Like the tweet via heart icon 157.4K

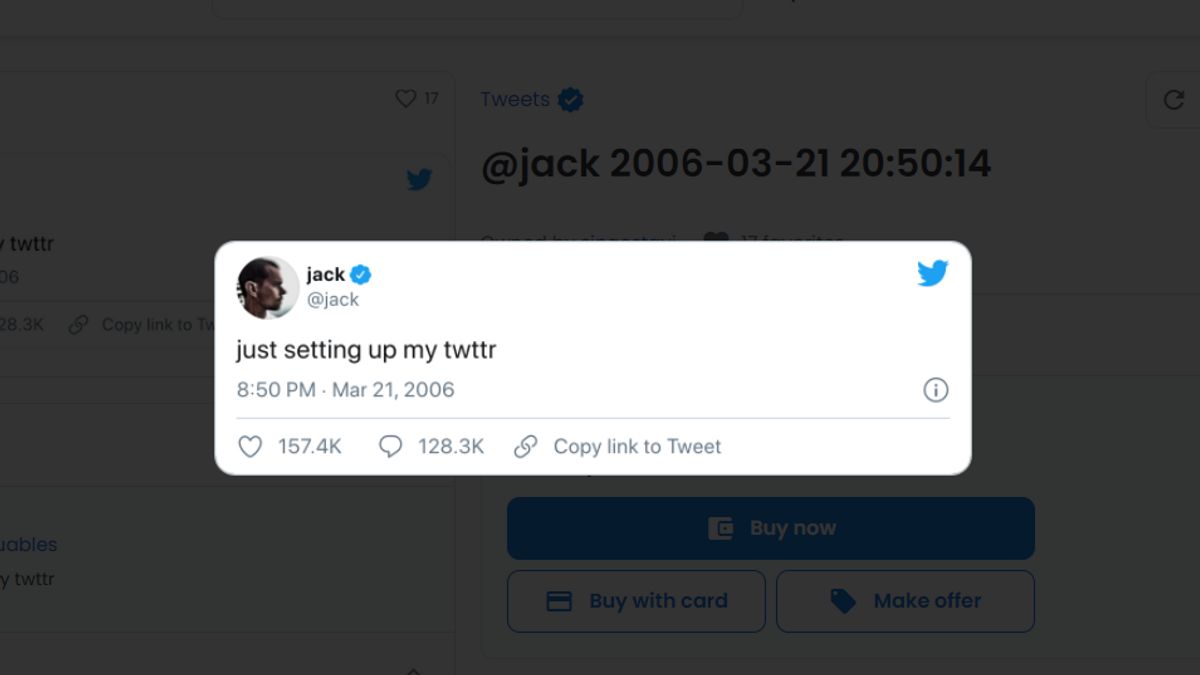click(250, 447)
